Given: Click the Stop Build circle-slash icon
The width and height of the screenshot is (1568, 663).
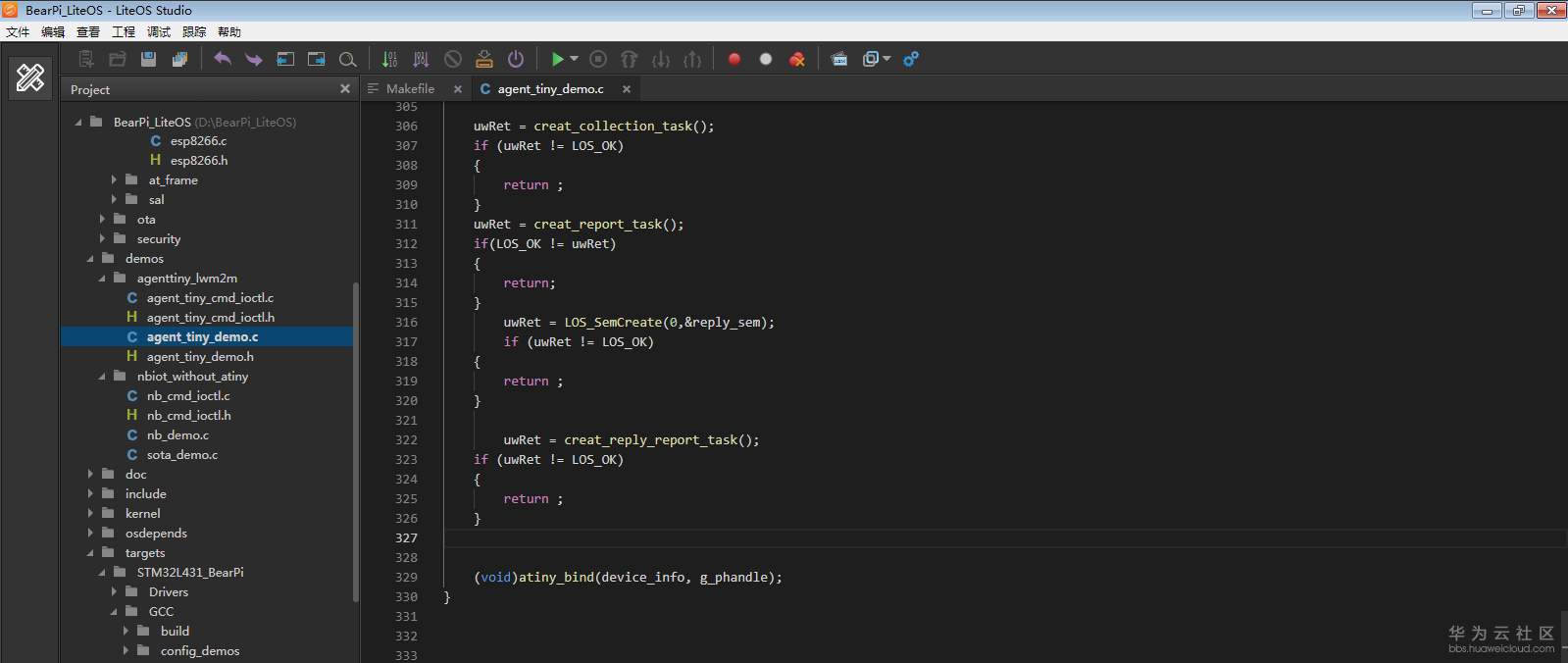Looking at the screenshot, I should [x=453, y=59].
